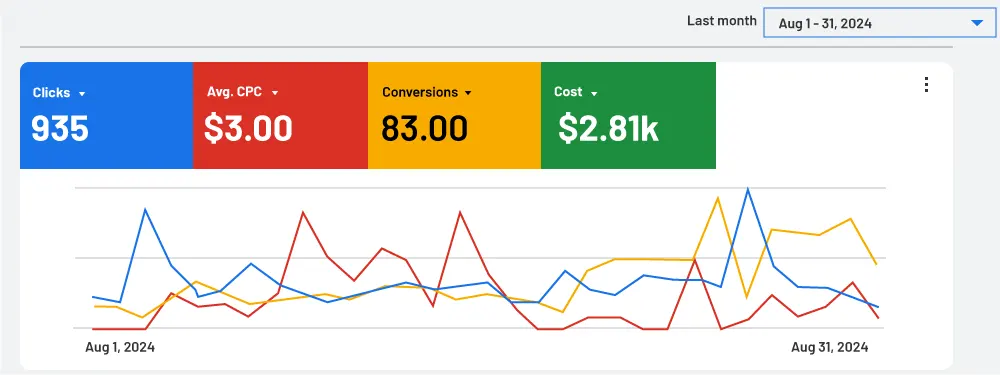
Task: Click the Last month label
Action: point(721,20)
